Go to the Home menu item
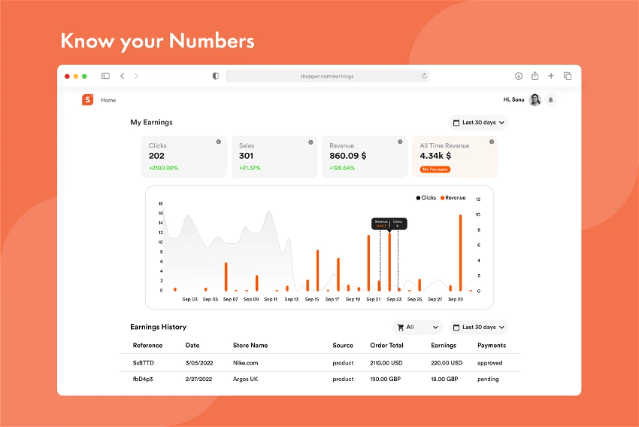 [108, 100]
